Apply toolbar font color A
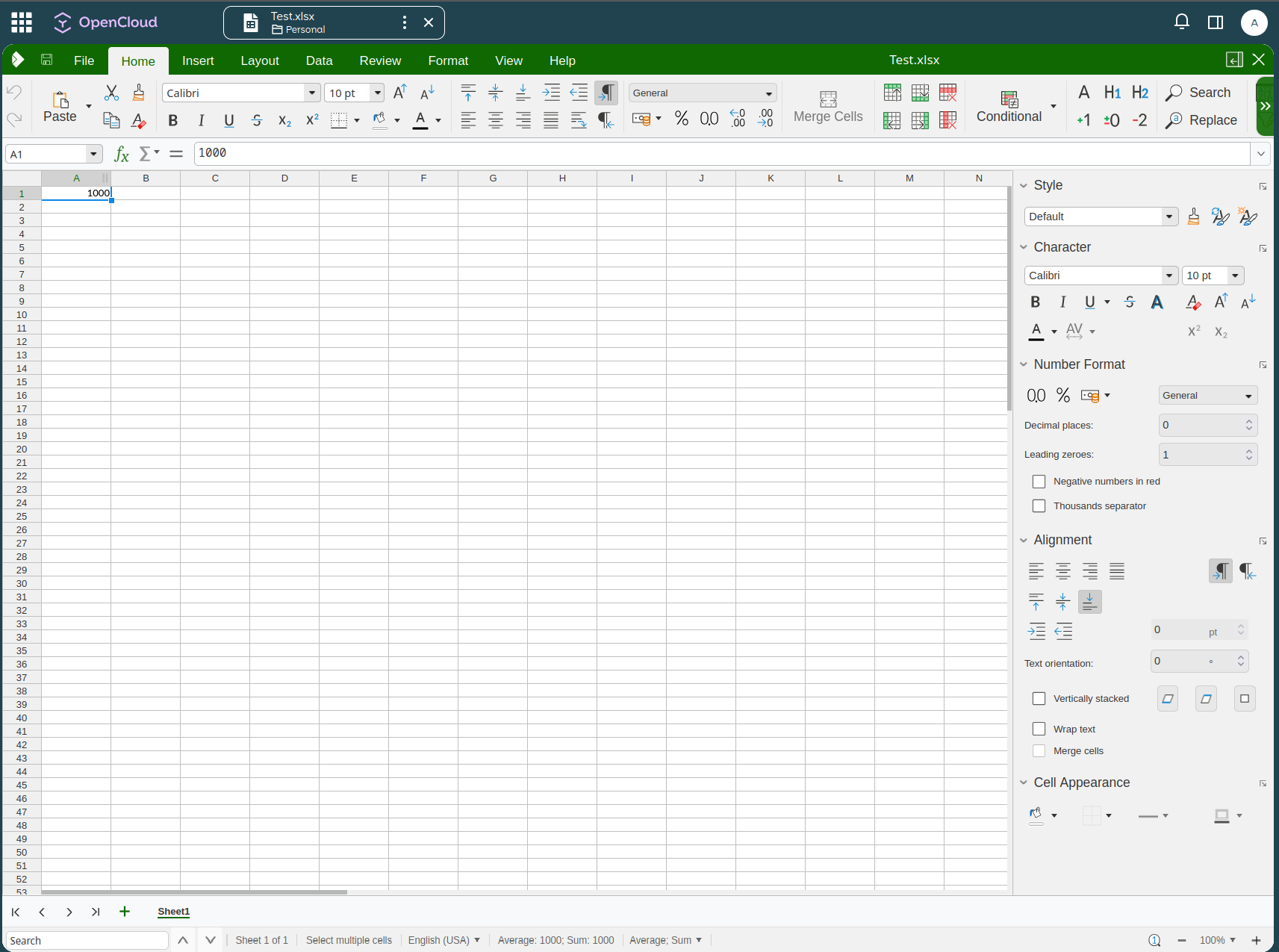The image size is (1279, 952). click(421, 120)
